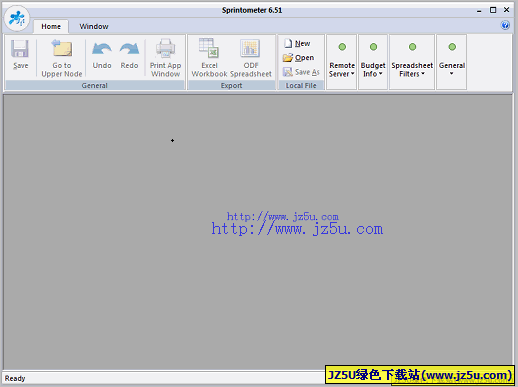Expand the Remote Server dropdown
518x387 pixels.
click(x=342, y=62)
